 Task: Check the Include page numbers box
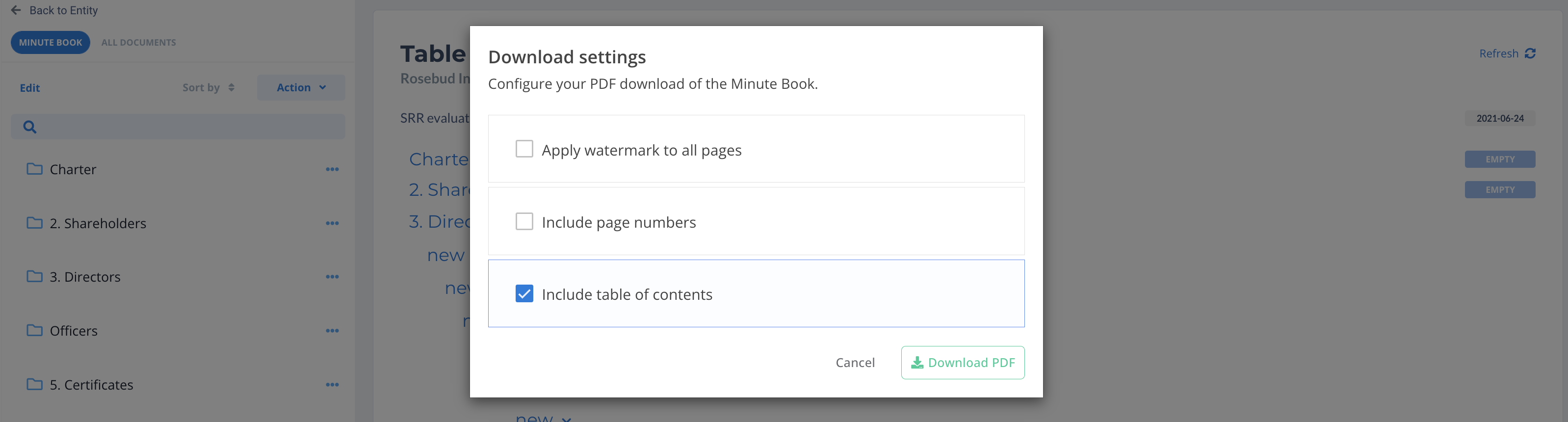pyautogui.click(x=524, y=222)
